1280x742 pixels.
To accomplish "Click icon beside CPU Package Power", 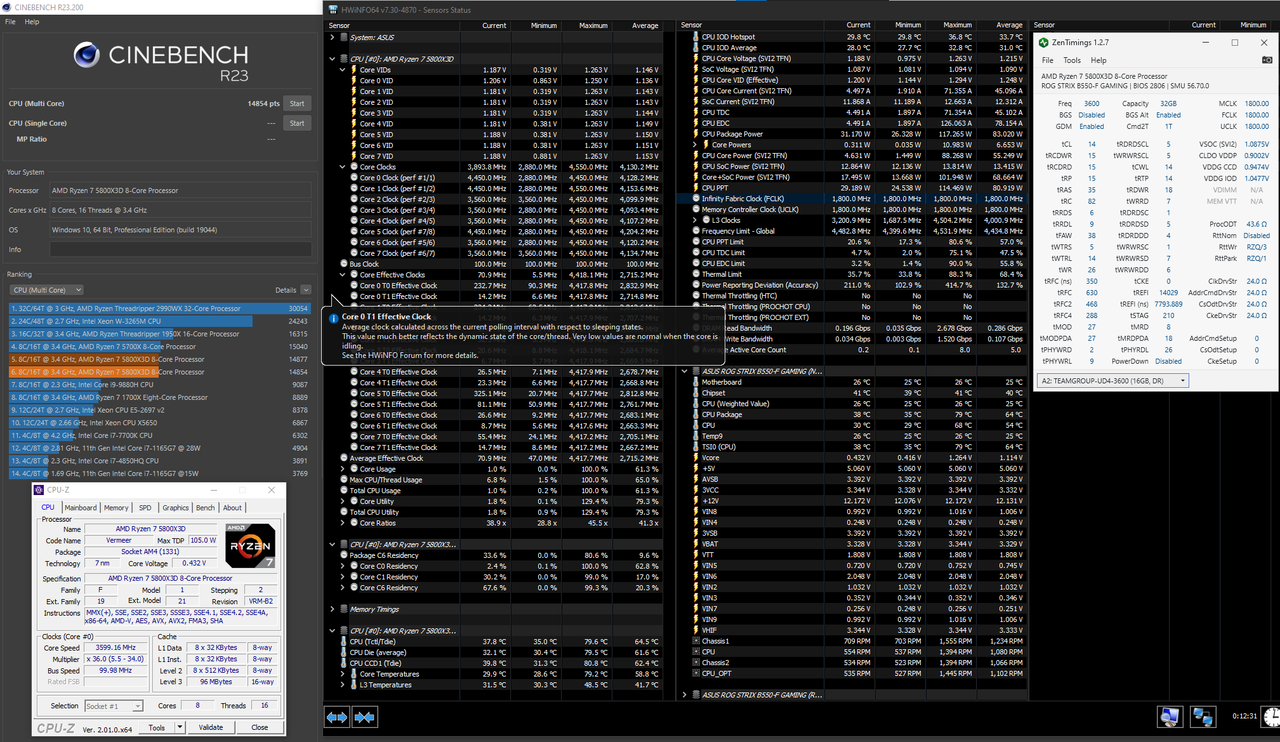I will point(695,134).
